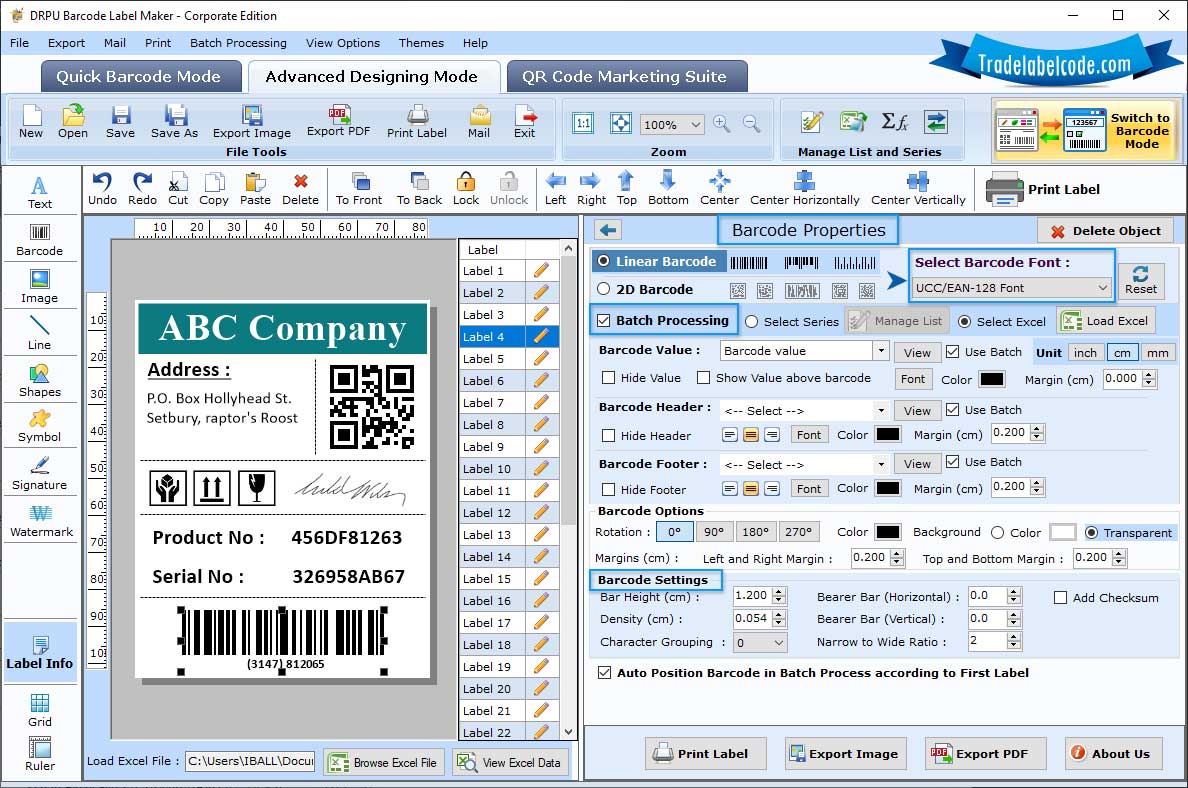This screenshot has height=788, width=1188.
Task: Center object Horizontally
Action: 805,189
